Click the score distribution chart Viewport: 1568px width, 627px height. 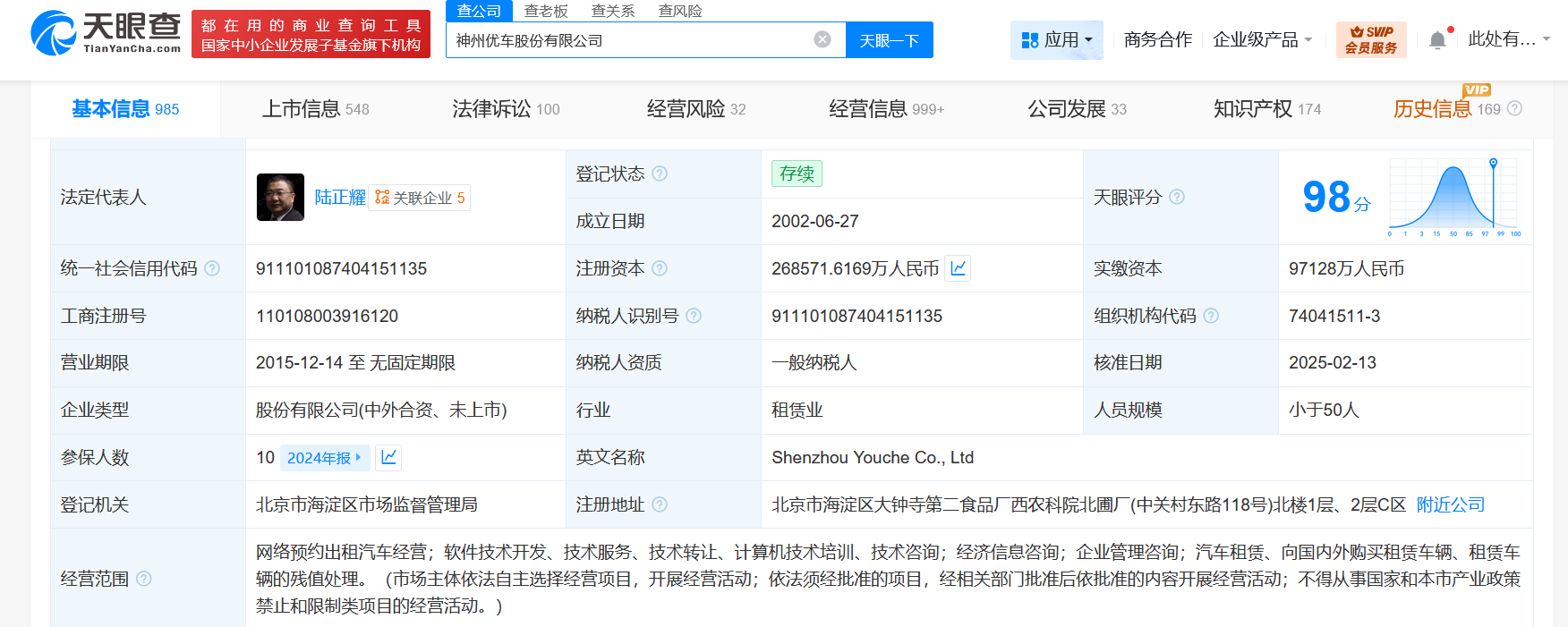coord(1454,197)
